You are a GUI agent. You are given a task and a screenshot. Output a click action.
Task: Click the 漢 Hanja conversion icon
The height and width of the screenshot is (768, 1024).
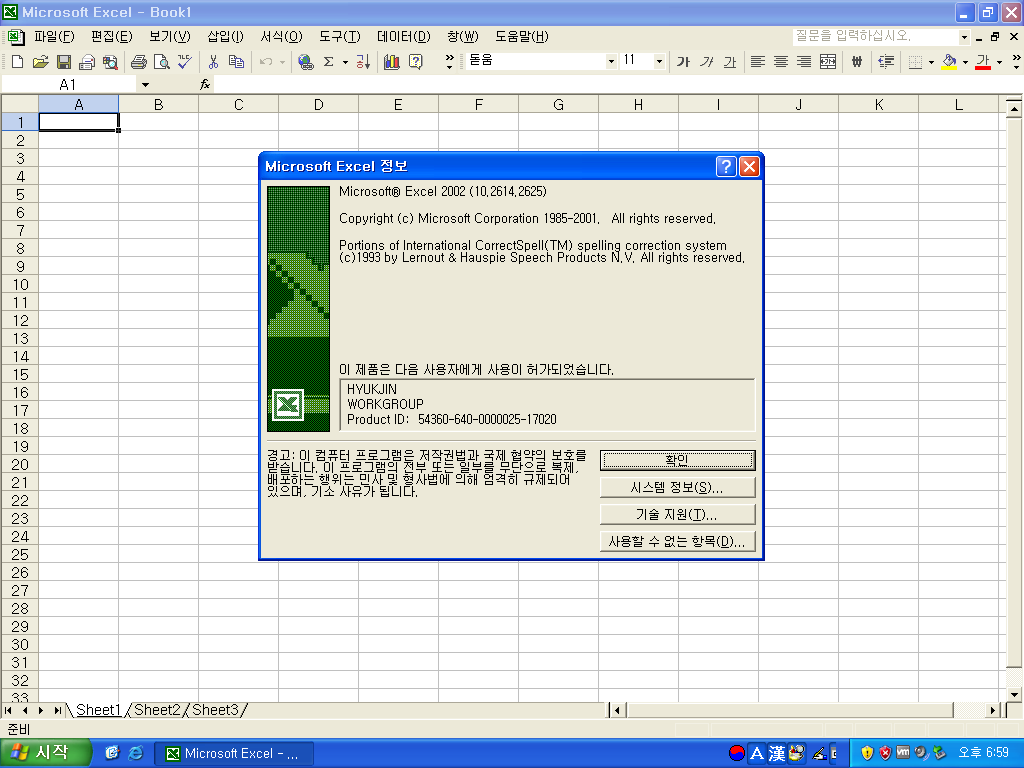click(x=776, y=753)
